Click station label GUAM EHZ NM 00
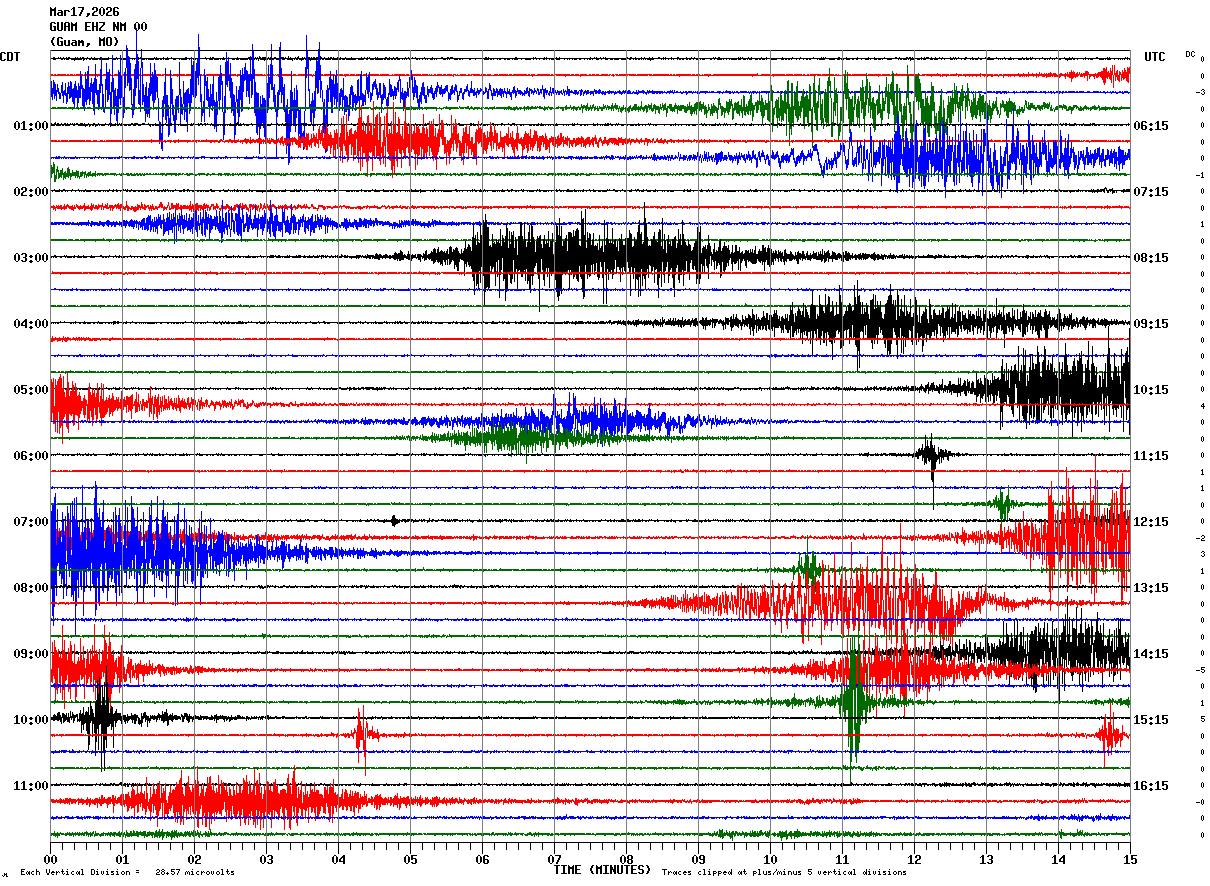This screenshot has height=886, width=1210. click(98, 27)
